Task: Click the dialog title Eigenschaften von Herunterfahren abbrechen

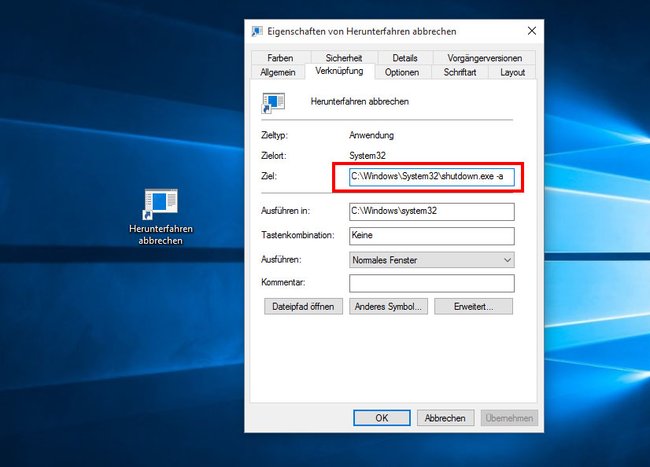Action: click(x=361, y=31)
